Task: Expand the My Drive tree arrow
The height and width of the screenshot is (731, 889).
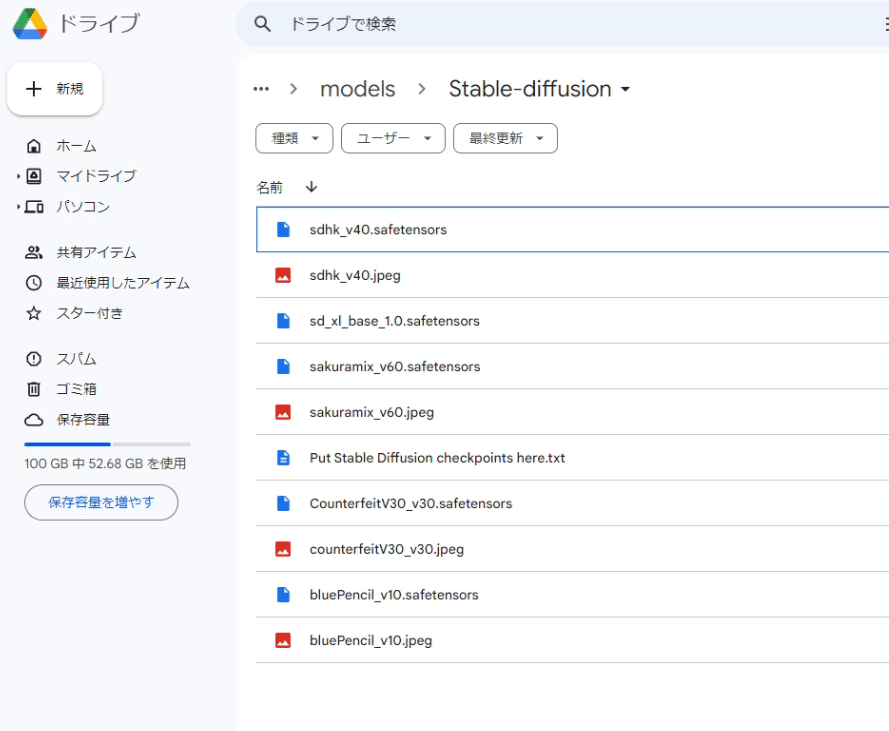Action: click(x=18, y=177)
